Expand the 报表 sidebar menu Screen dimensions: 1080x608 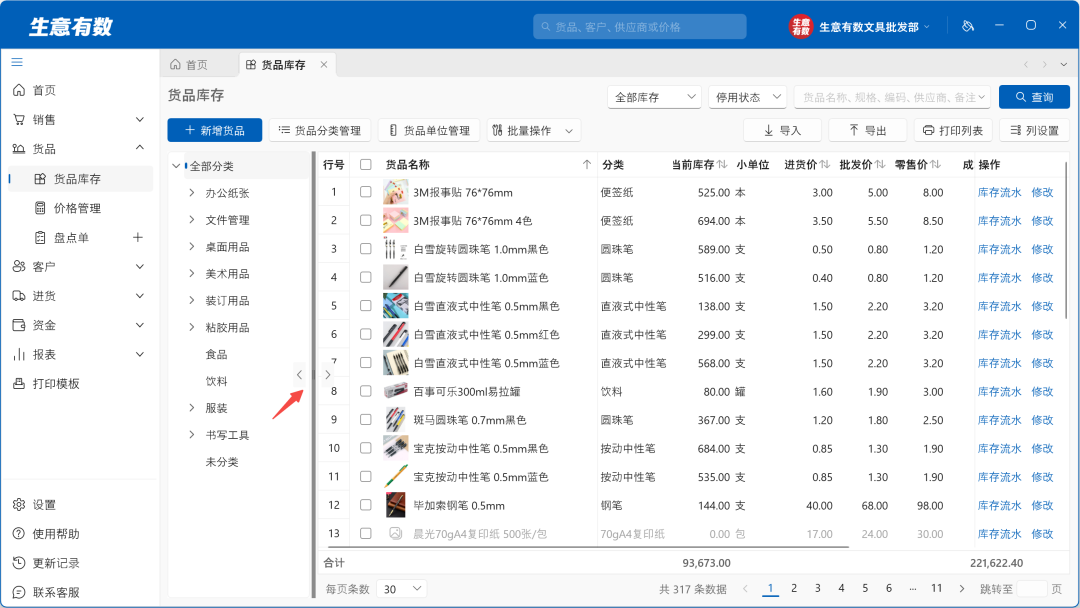140,355
